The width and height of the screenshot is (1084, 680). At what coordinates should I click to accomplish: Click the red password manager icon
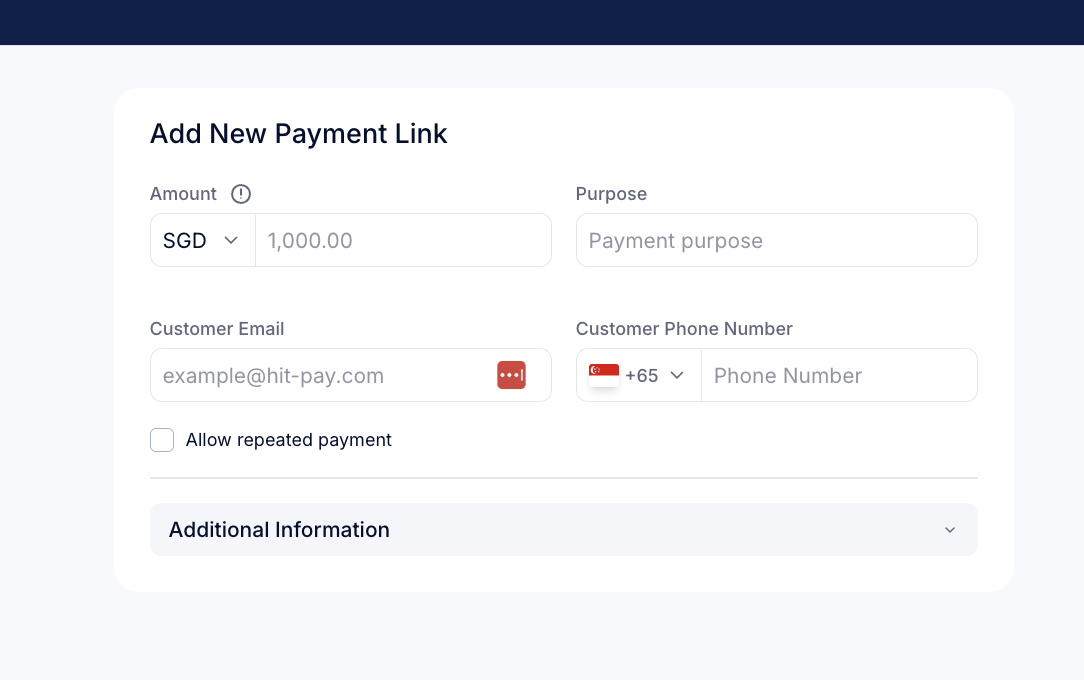(x=512, y=375)
